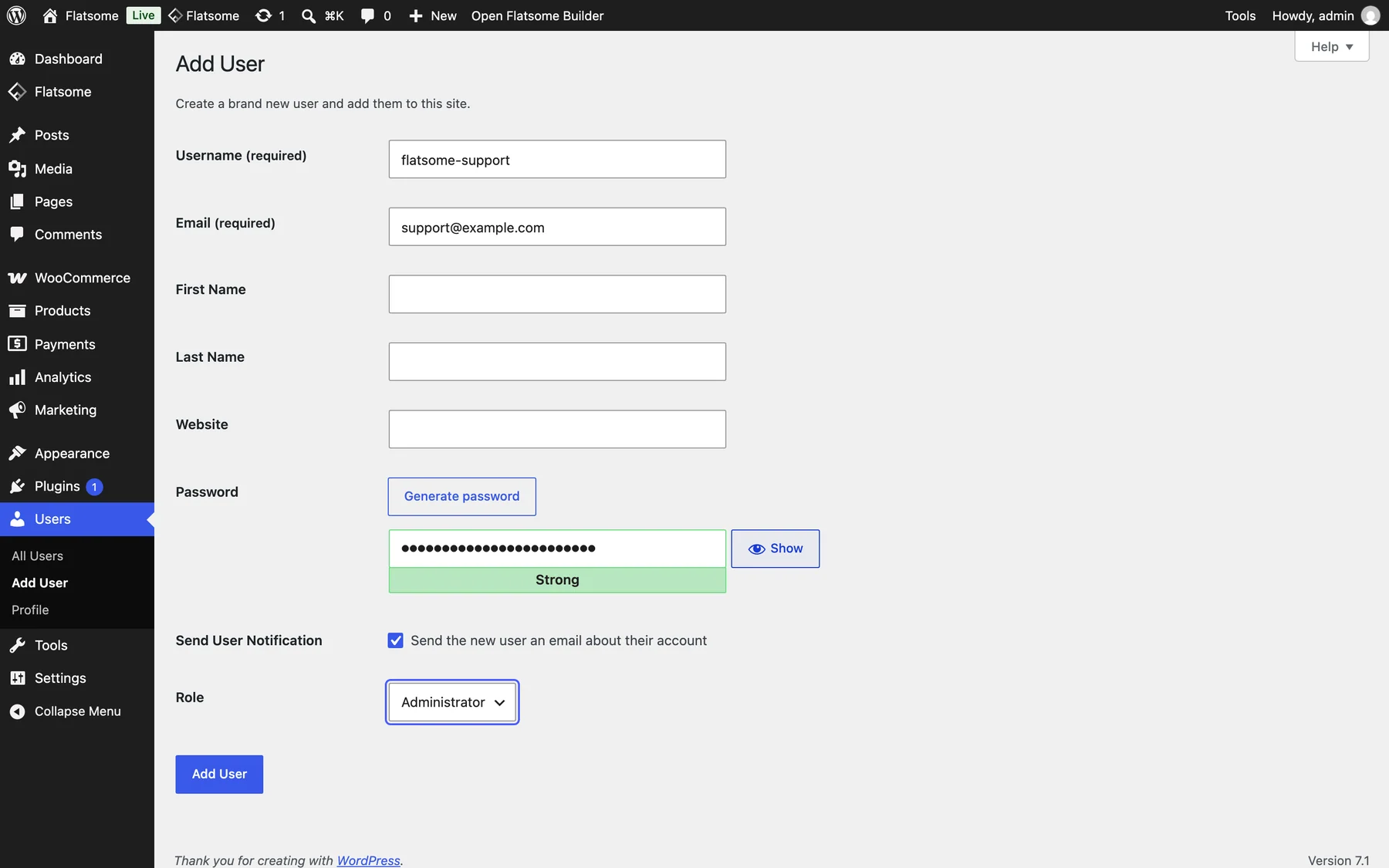
Task: Click the admin avatar icon
Action: (x=1370, y=15)
